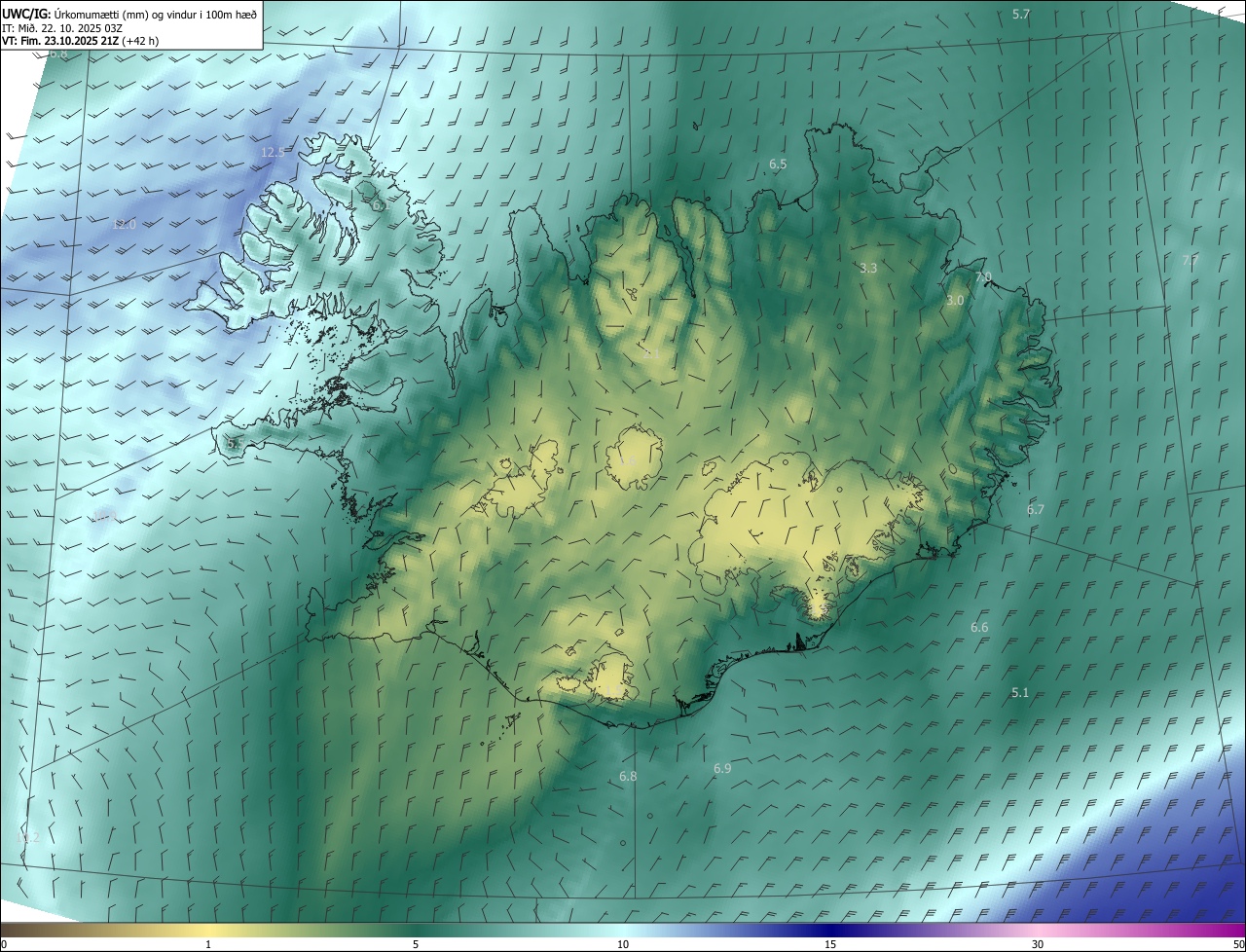1246x952 pixels.
Task: Click the dark navy section of the colour scale
Action: pos(830,930)
